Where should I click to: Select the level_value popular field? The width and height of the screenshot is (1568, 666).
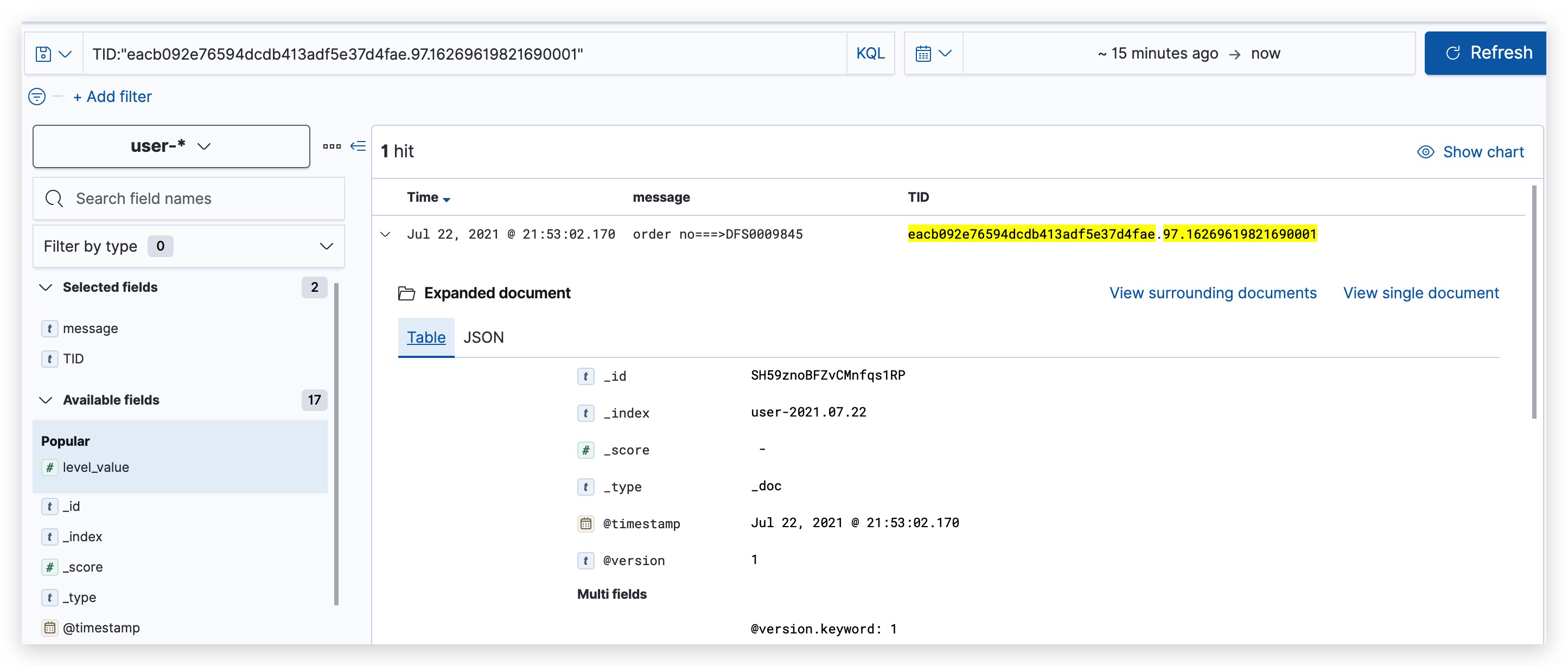coord(95,467)
